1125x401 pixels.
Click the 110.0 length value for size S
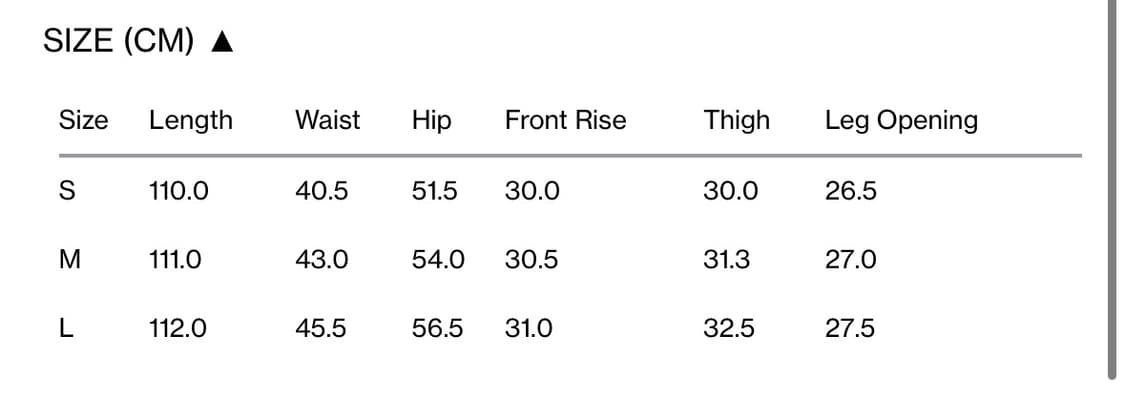(x=179, y=191)
